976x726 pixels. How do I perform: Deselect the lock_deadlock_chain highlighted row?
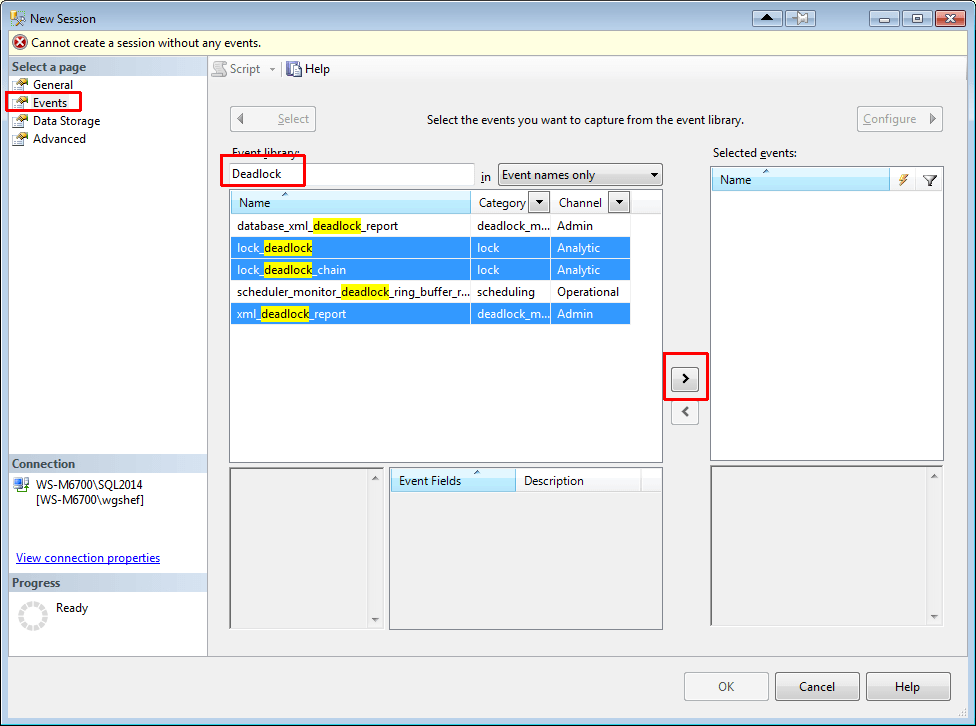pyautogui.click(x=350, y=269)
